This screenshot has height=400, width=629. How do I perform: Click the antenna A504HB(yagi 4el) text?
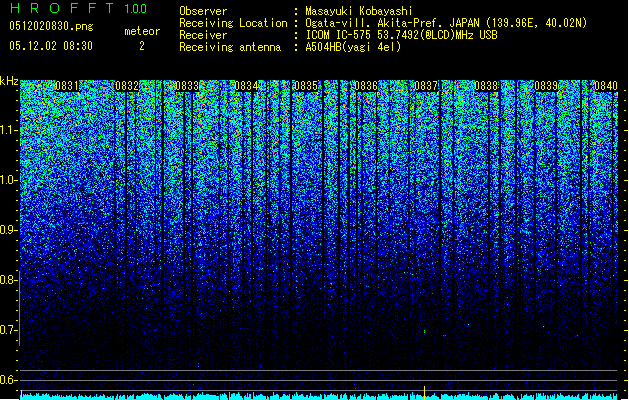pyautogui.click(x=353, y=47)
